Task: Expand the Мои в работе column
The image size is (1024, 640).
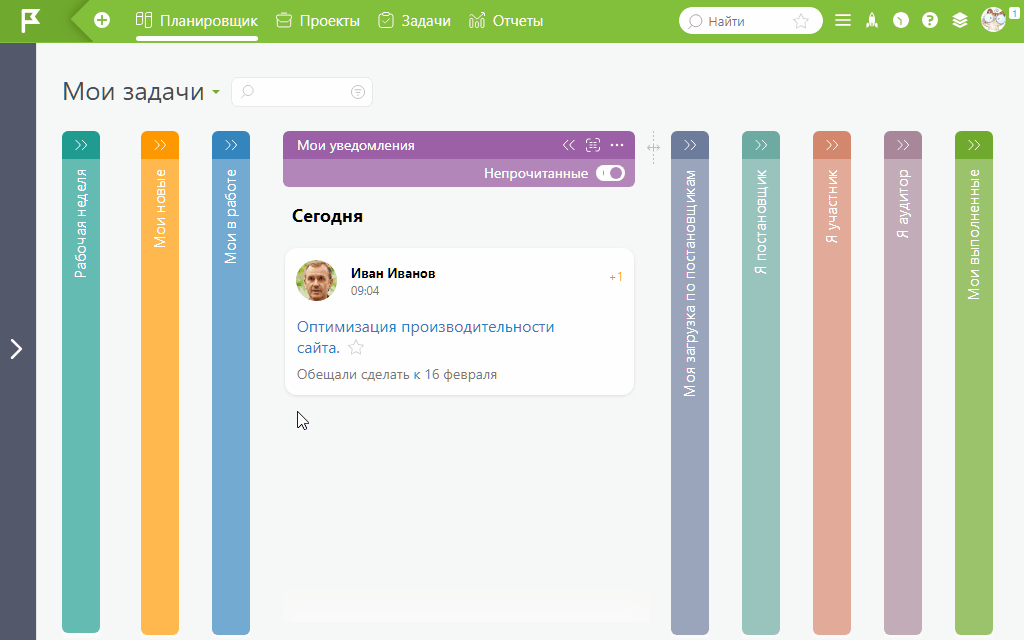Action: pos(231,145)
